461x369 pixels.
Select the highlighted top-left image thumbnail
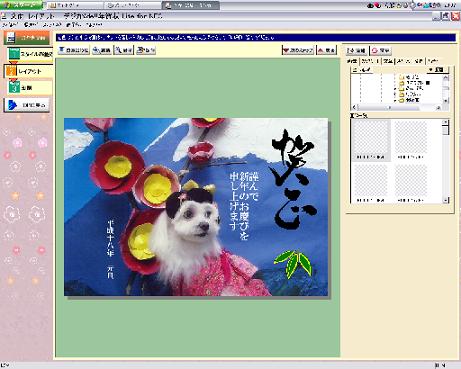point(371,140)
